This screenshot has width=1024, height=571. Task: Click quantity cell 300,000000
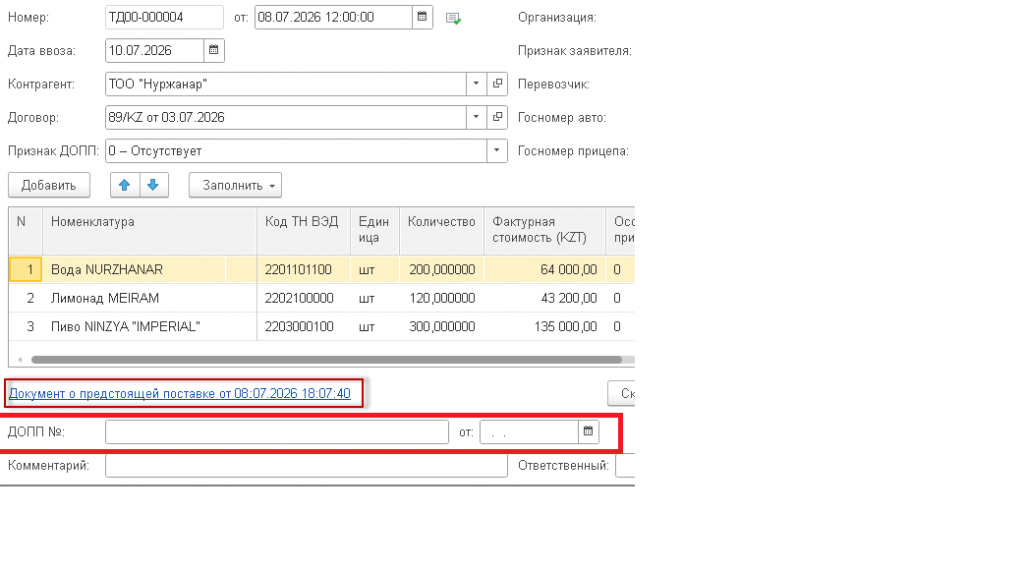pyautogui.click(x=441, y=326)
